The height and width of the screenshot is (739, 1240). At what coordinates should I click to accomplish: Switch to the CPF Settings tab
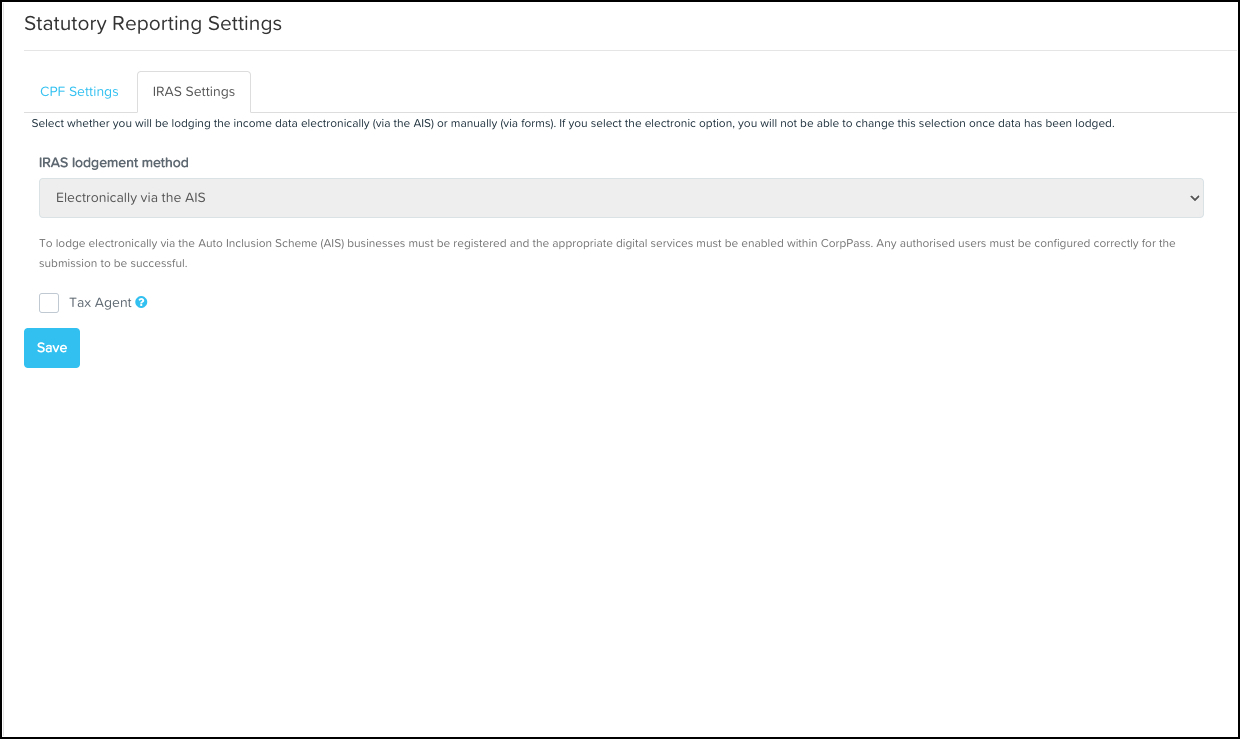click(79, 91)
